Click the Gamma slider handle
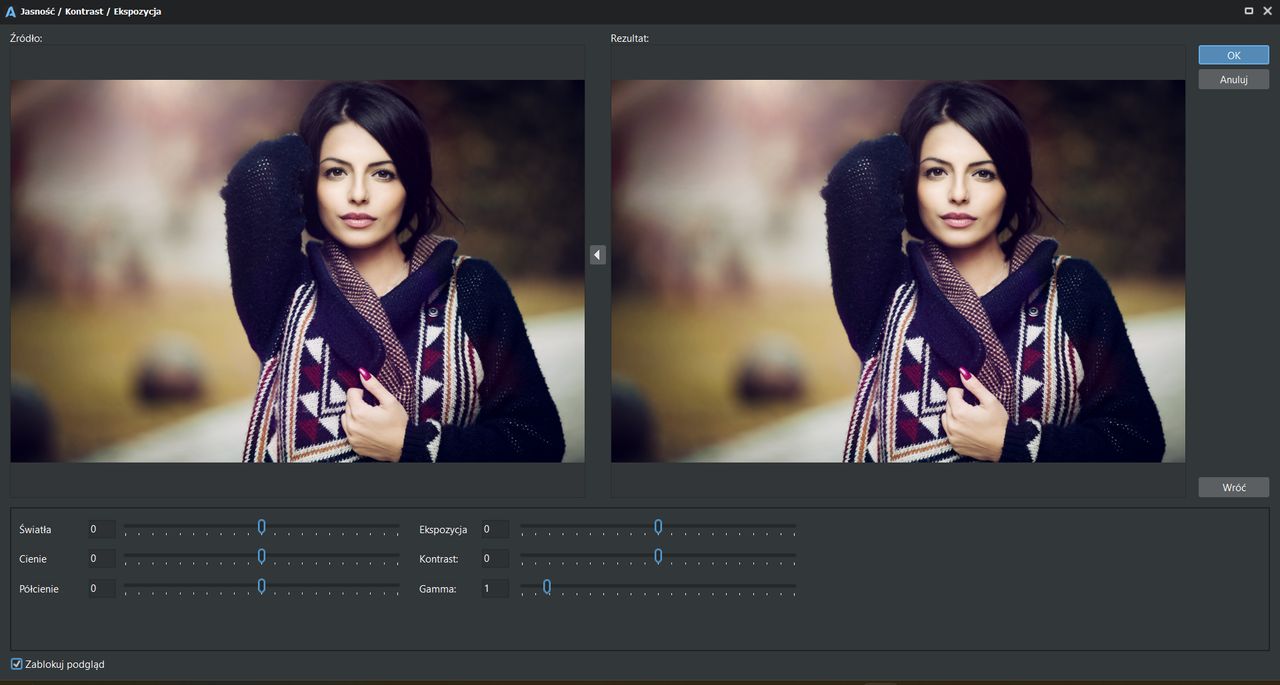This screenshot has height=685, width=1280. tap(547, 587)
